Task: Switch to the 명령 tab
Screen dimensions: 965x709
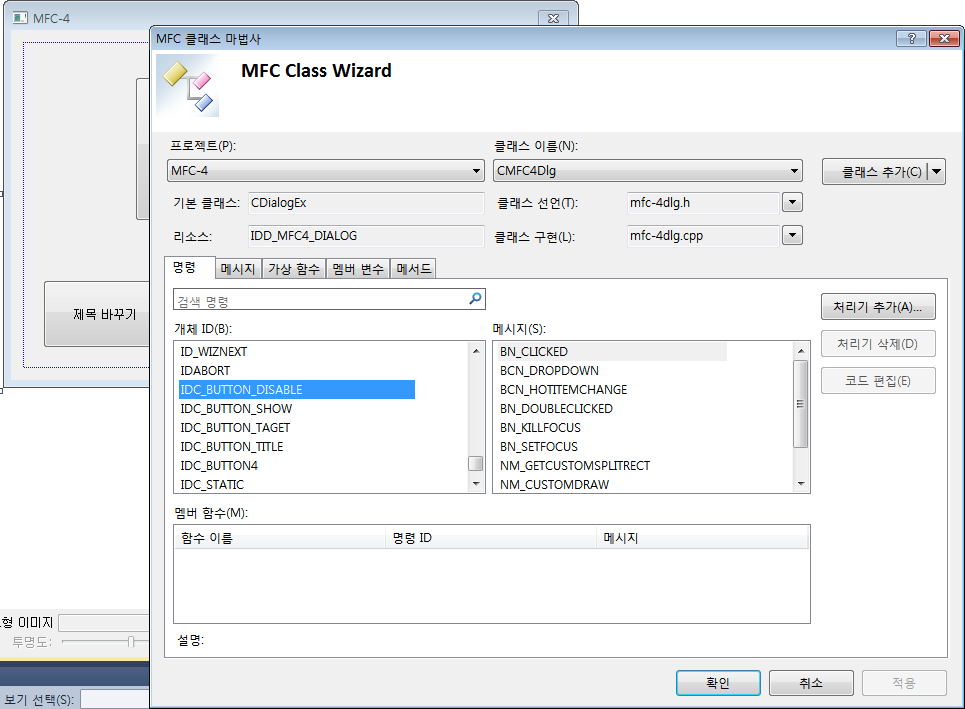Action: [x=190, y=267]
